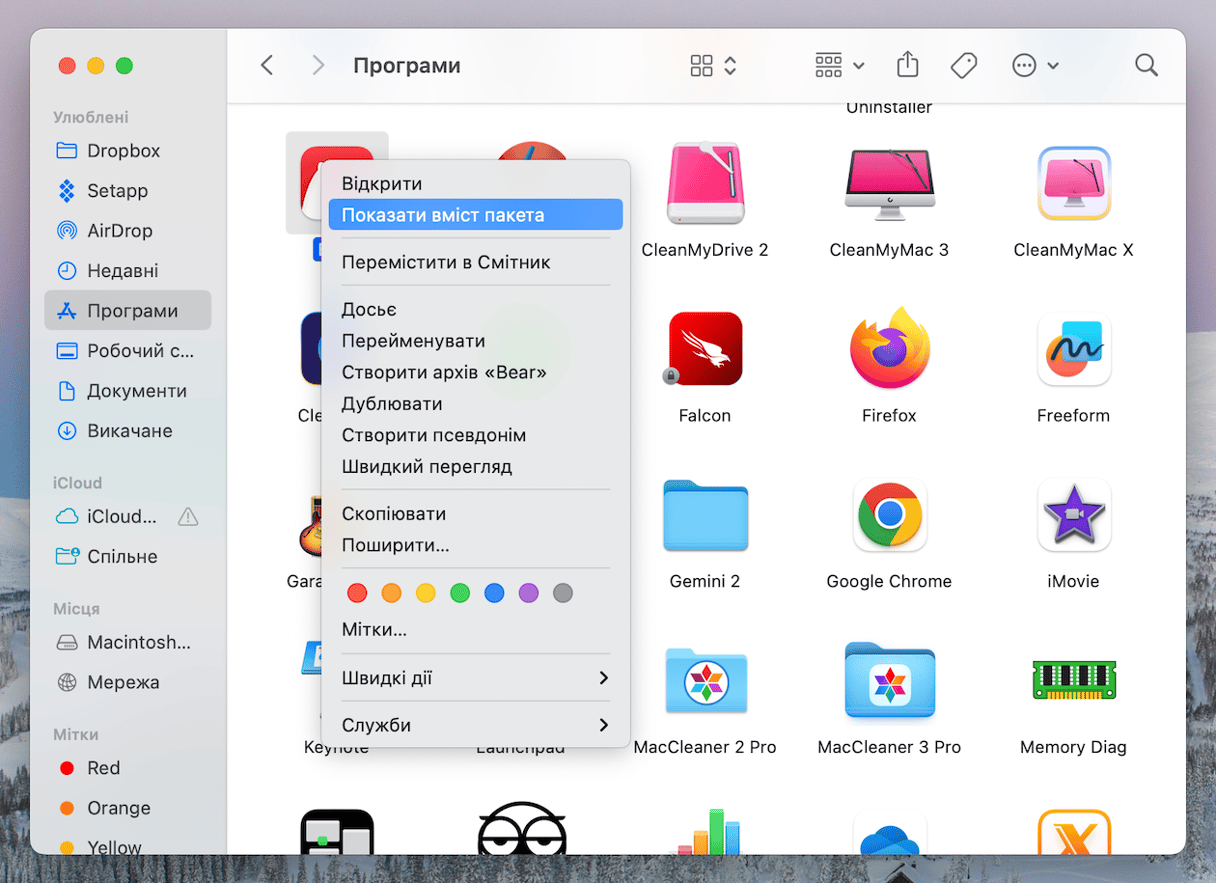Select the MacCleaner 3 Pro folder
Screen dimensions: 1216x883
pos(889,681)
